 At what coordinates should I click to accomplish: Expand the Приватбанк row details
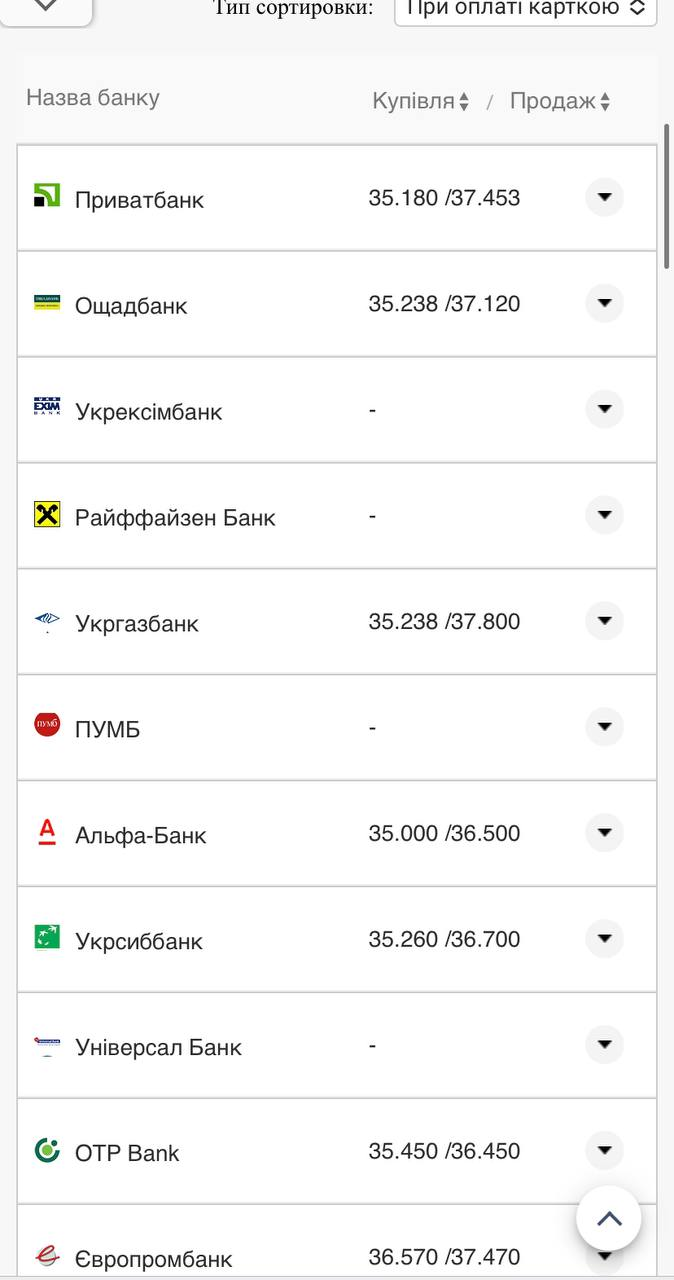tap(604, 197)
